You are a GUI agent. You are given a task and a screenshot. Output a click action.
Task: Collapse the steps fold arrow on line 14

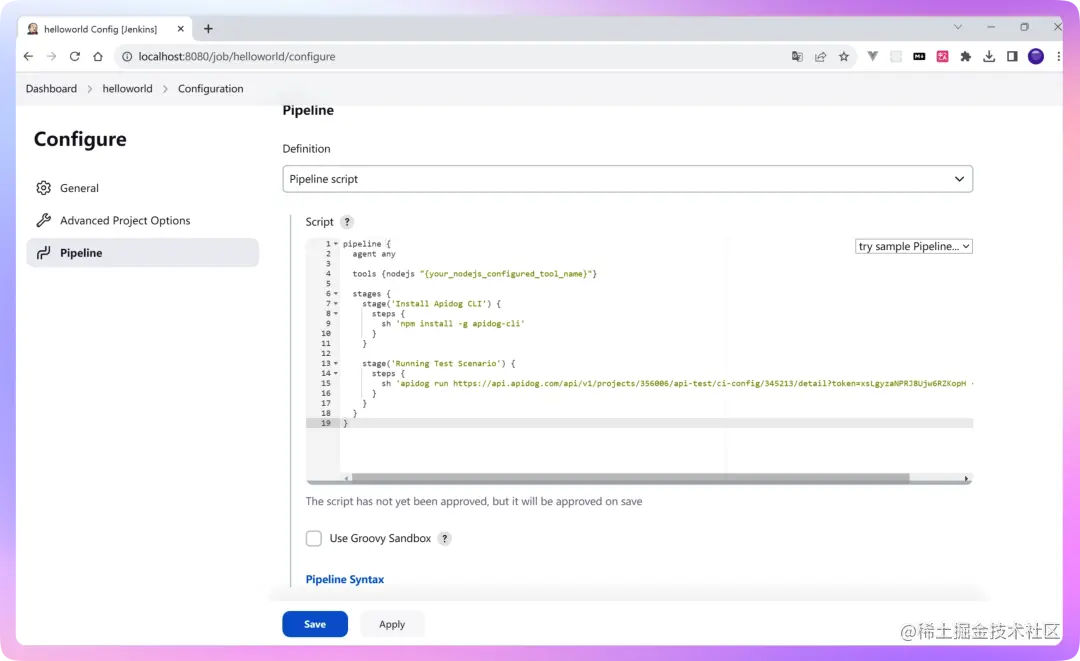click(336, 373)
